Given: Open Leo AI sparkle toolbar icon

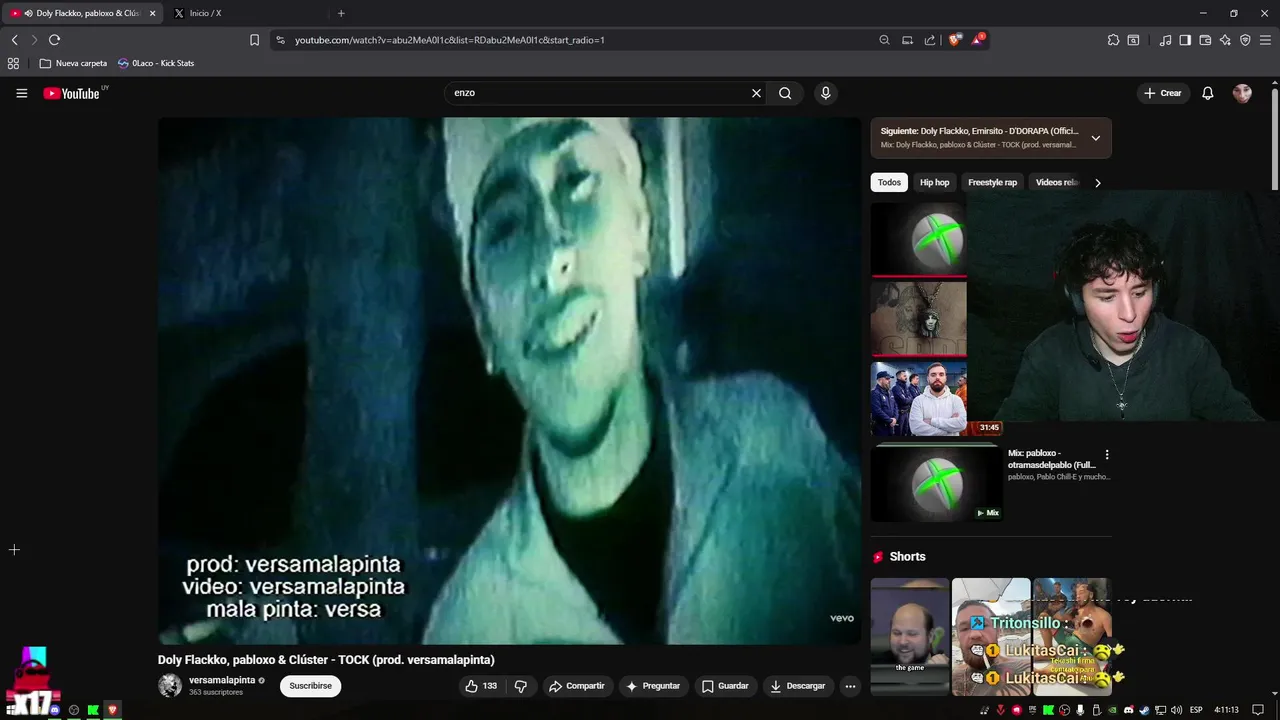Looking at the screenshot, I should pyautogui.click(x=1225, y=40).
